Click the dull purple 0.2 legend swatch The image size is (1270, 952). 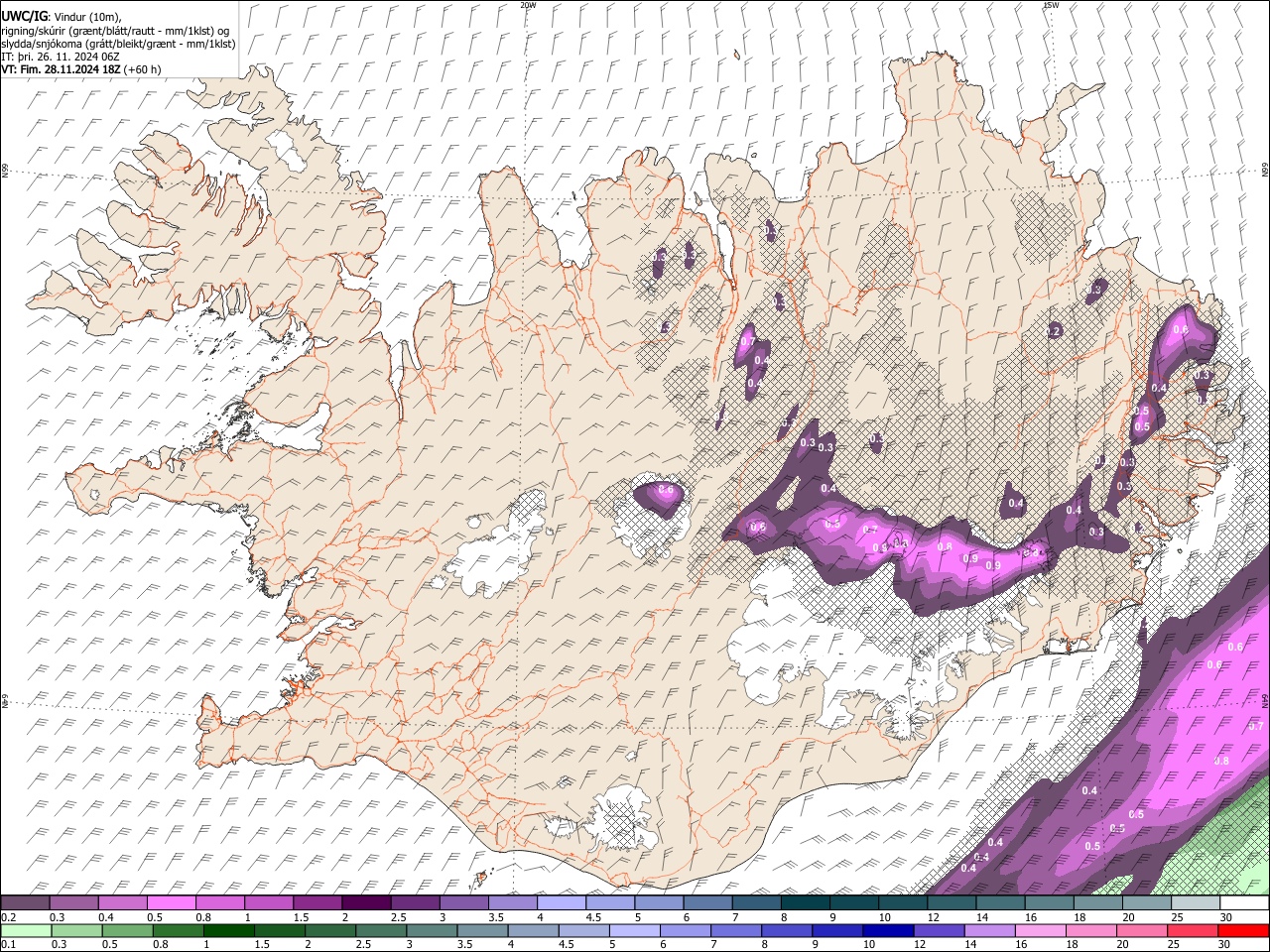pos(25,902)
